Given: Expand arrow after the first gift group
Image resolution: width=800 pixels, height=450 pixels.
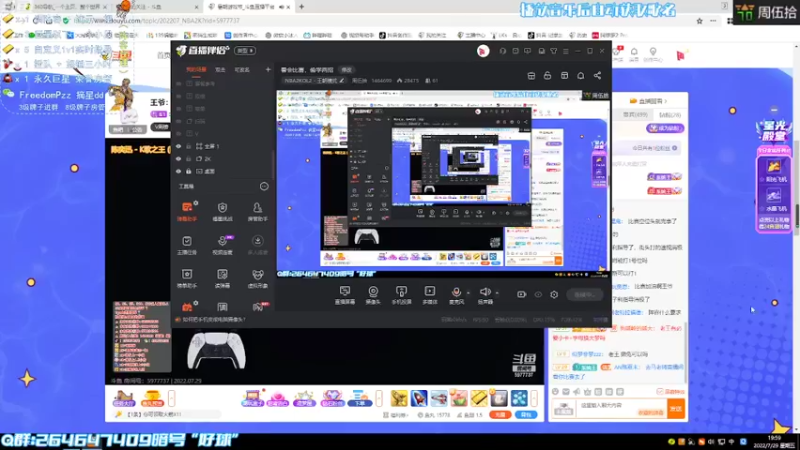Looking at the screenshot, I should pos(172,398).
